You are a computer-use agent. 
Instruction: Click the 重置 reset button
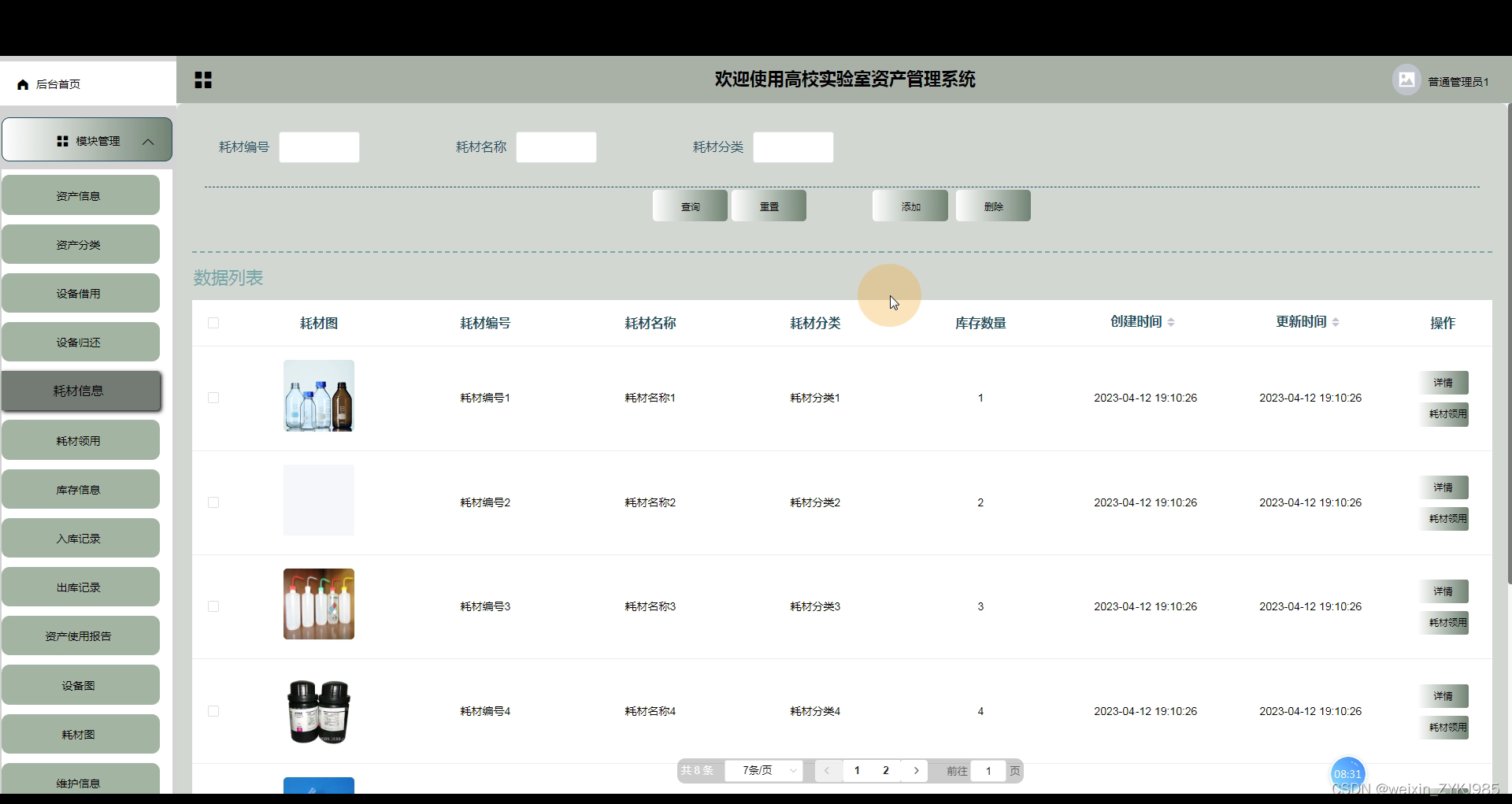click(769, 206)
